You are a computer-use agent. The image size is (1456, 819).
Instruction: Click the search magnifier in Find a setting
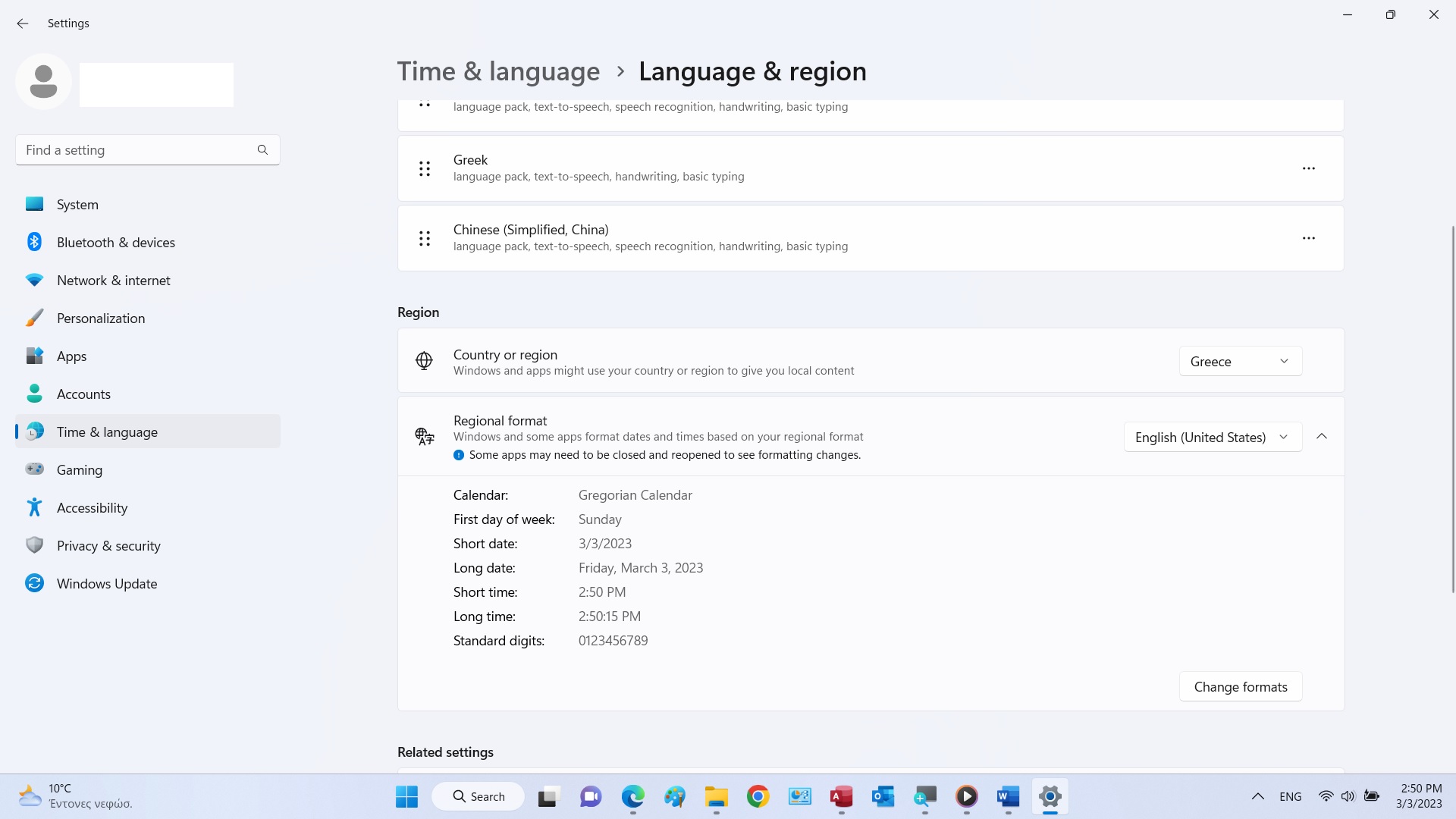point(262,150)
